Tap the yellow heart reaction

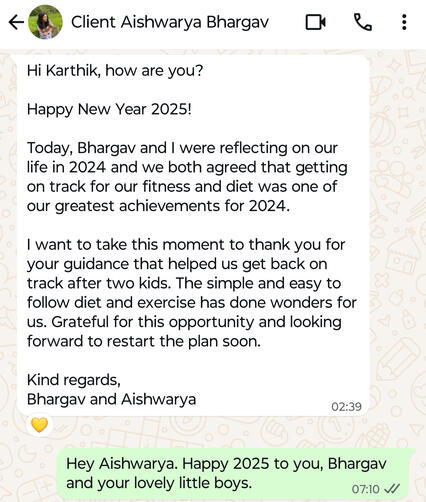click(x=39, y=425)
